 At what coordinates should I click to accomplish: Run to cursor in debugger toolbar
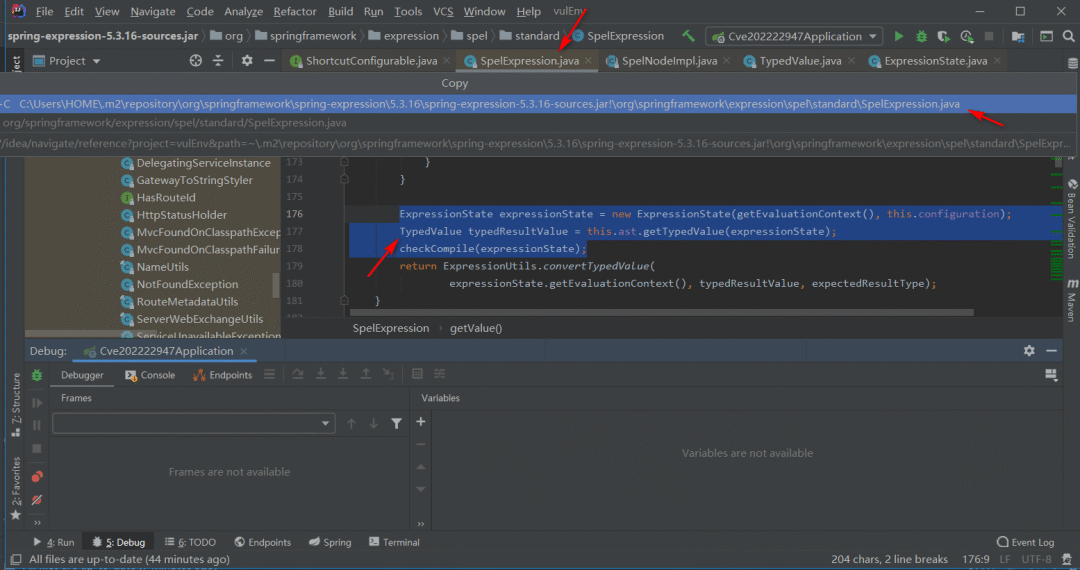tap(388, 374)
